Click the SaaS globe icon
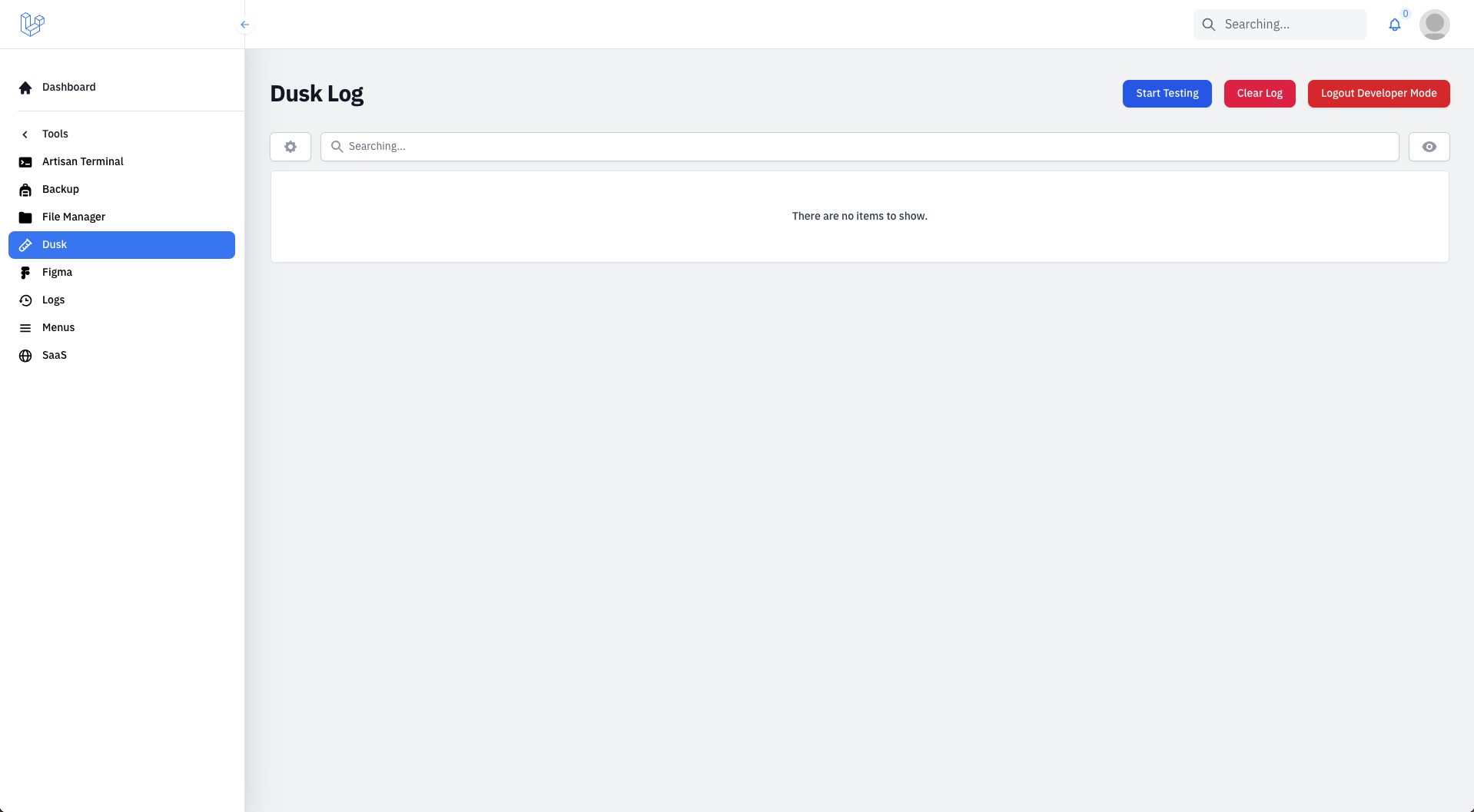 pyautogui.click(x=25, y=356)
